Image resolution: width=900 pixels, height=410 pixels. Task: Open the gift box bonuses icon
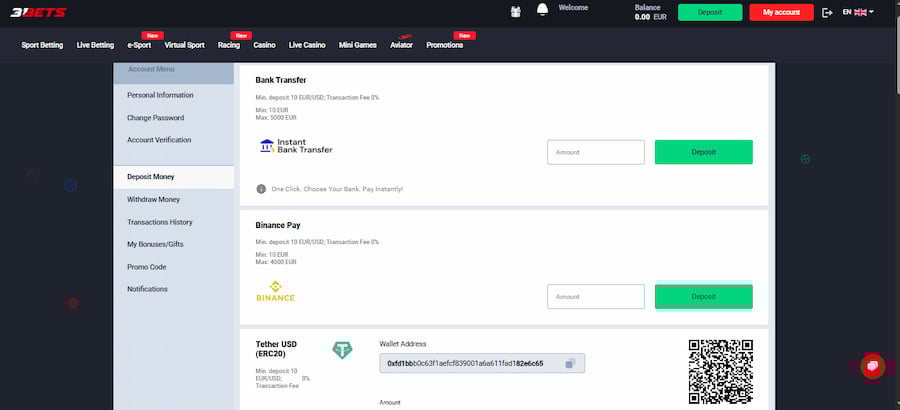tap(515, 11)
